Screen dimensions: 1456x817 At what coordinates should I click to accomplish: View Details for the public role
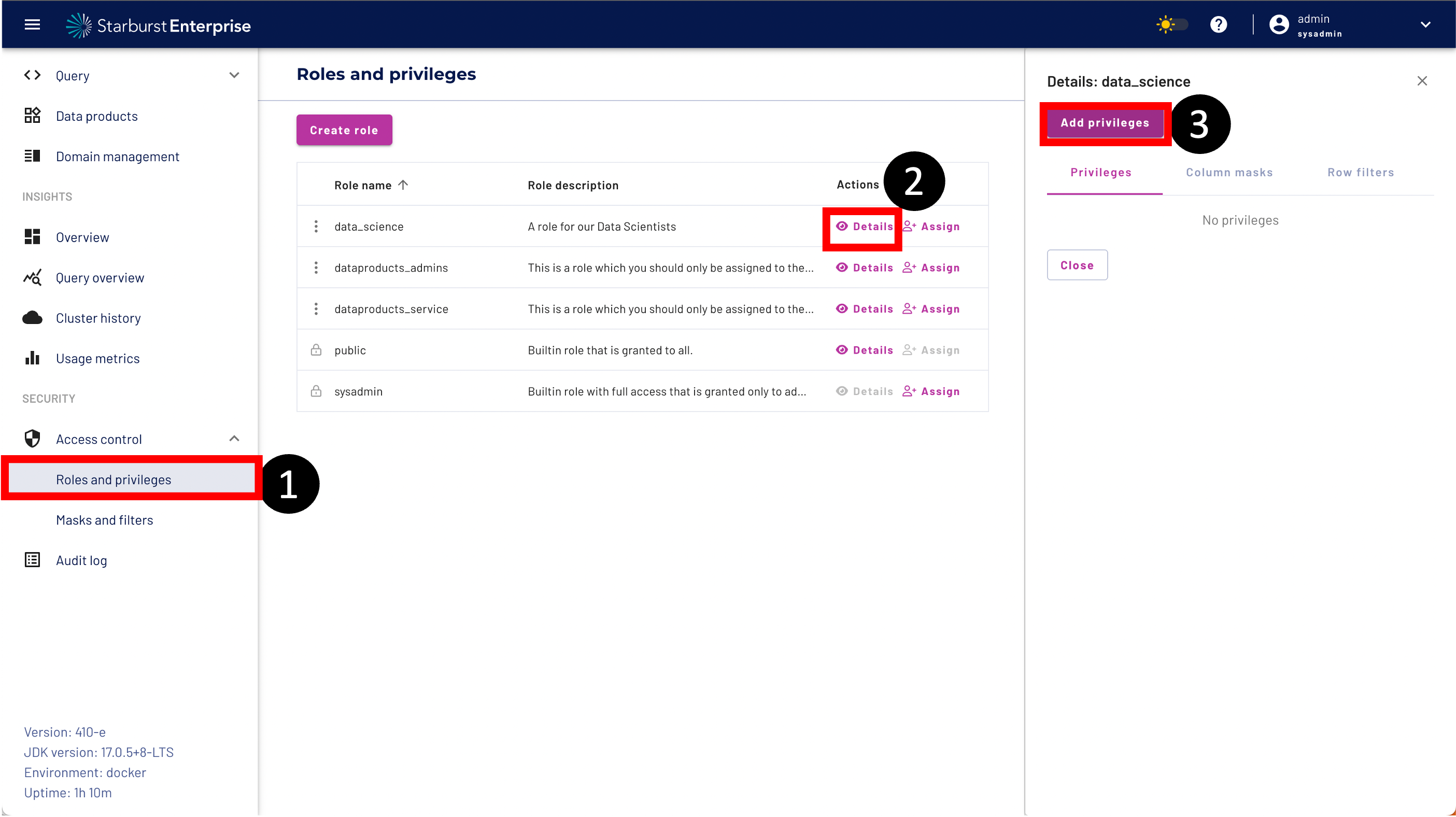[x=864, y=350]
